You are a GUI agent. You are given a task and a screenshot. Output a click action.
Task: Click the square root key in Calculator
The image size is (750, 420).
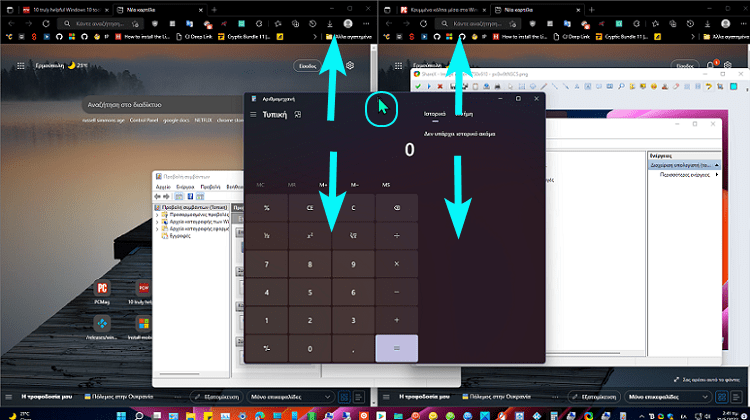[353, 236]
